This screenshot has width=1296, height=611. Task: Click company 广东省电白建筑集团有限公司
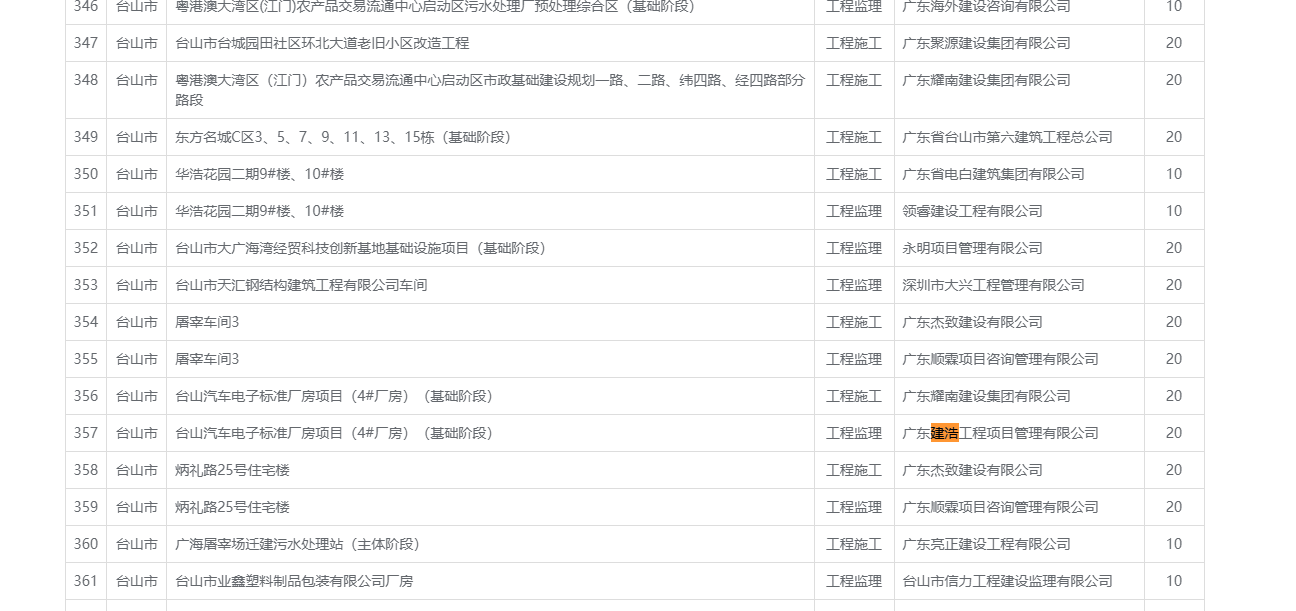[x=993, y=174]
